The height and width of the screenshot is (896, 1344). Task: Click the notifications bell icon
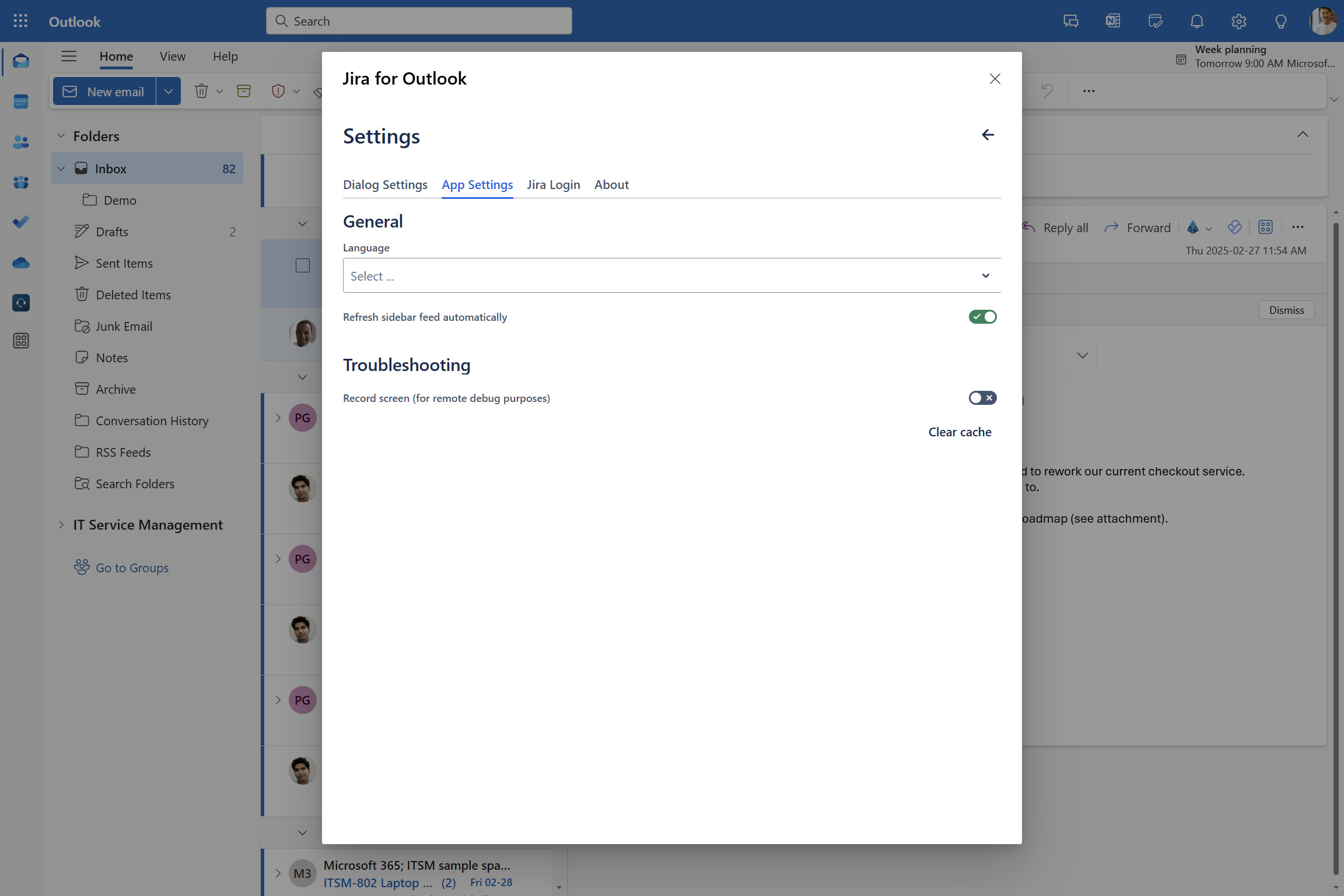click(1196, 22)
